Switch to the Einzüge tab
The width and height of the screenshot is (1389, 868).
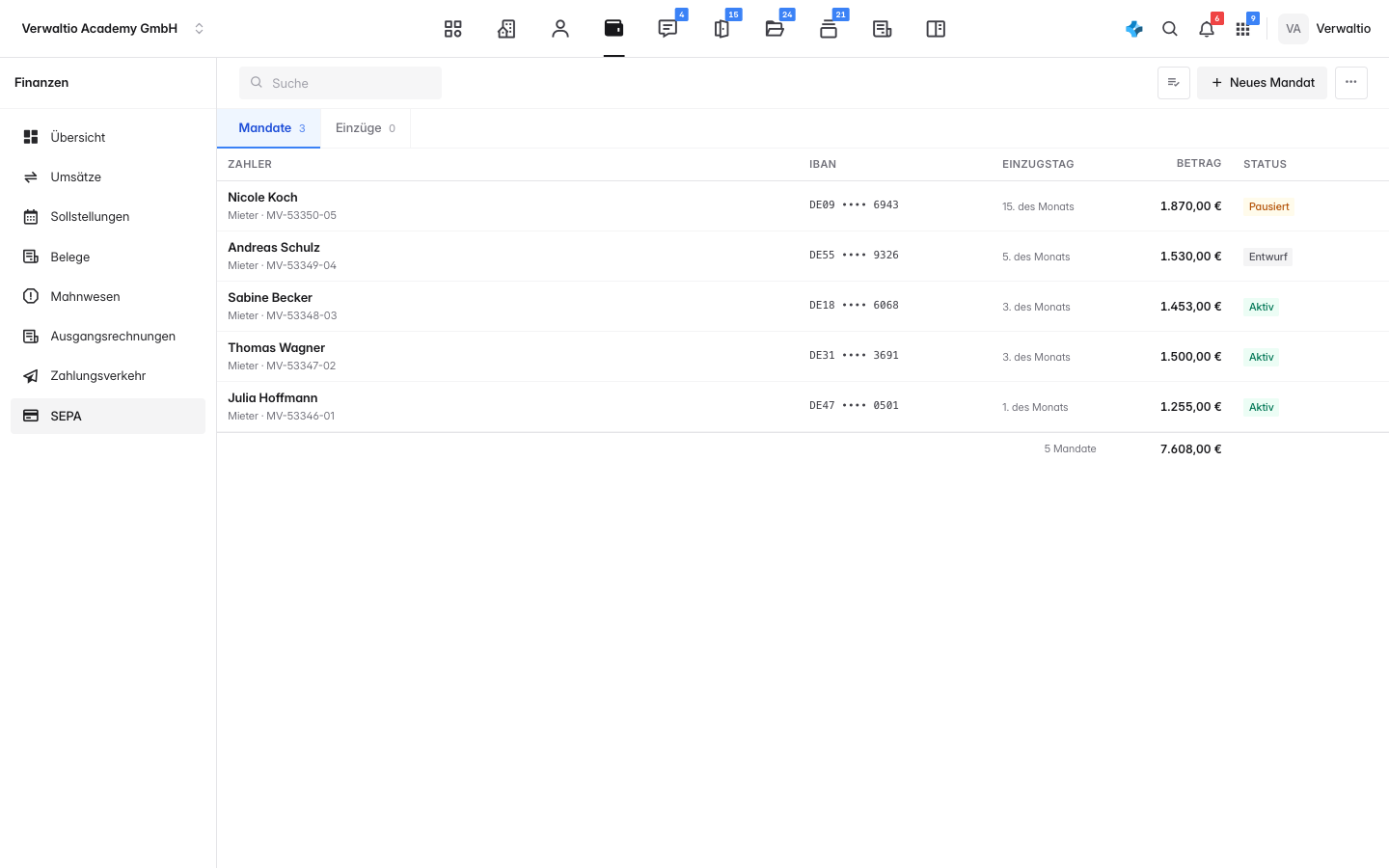366,128
